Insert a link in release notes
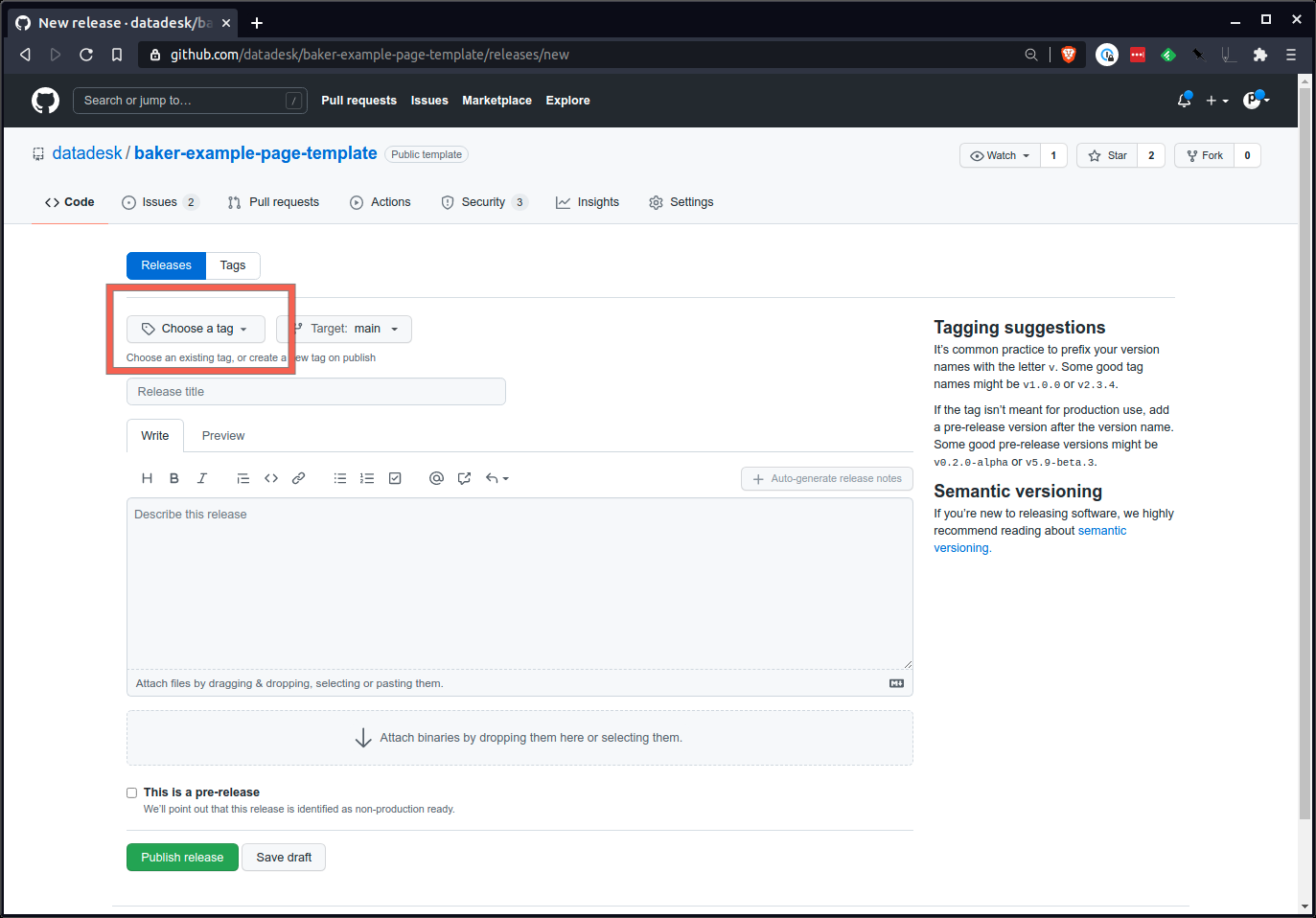This screenshot has width=1316, height=918. coord(299,478)
